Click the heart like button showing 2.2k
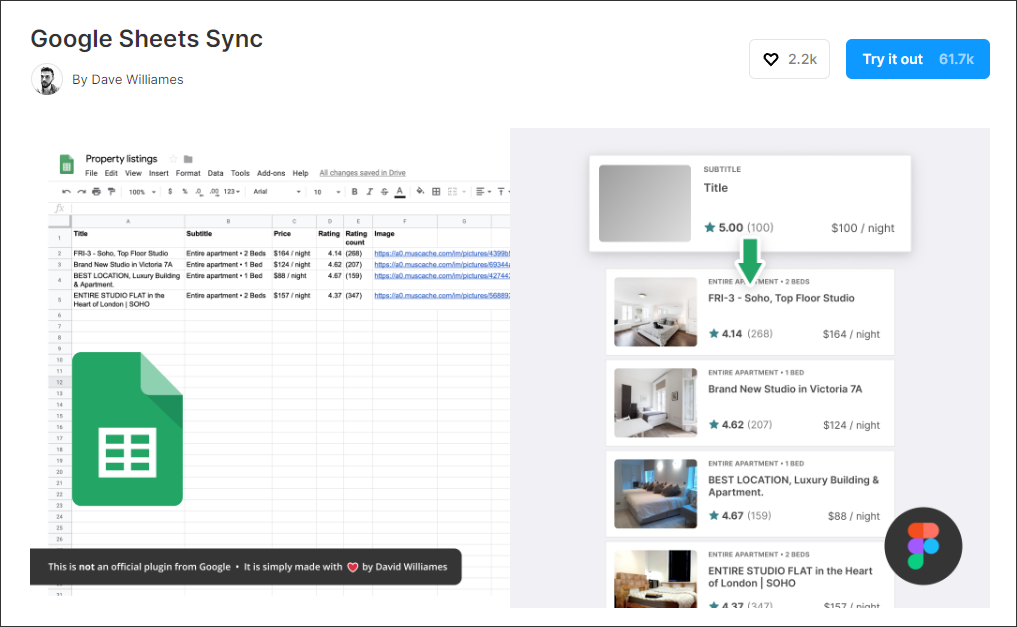Image resolution: width=1017 pixels, height=627 pixels. [x=789, y=59]
